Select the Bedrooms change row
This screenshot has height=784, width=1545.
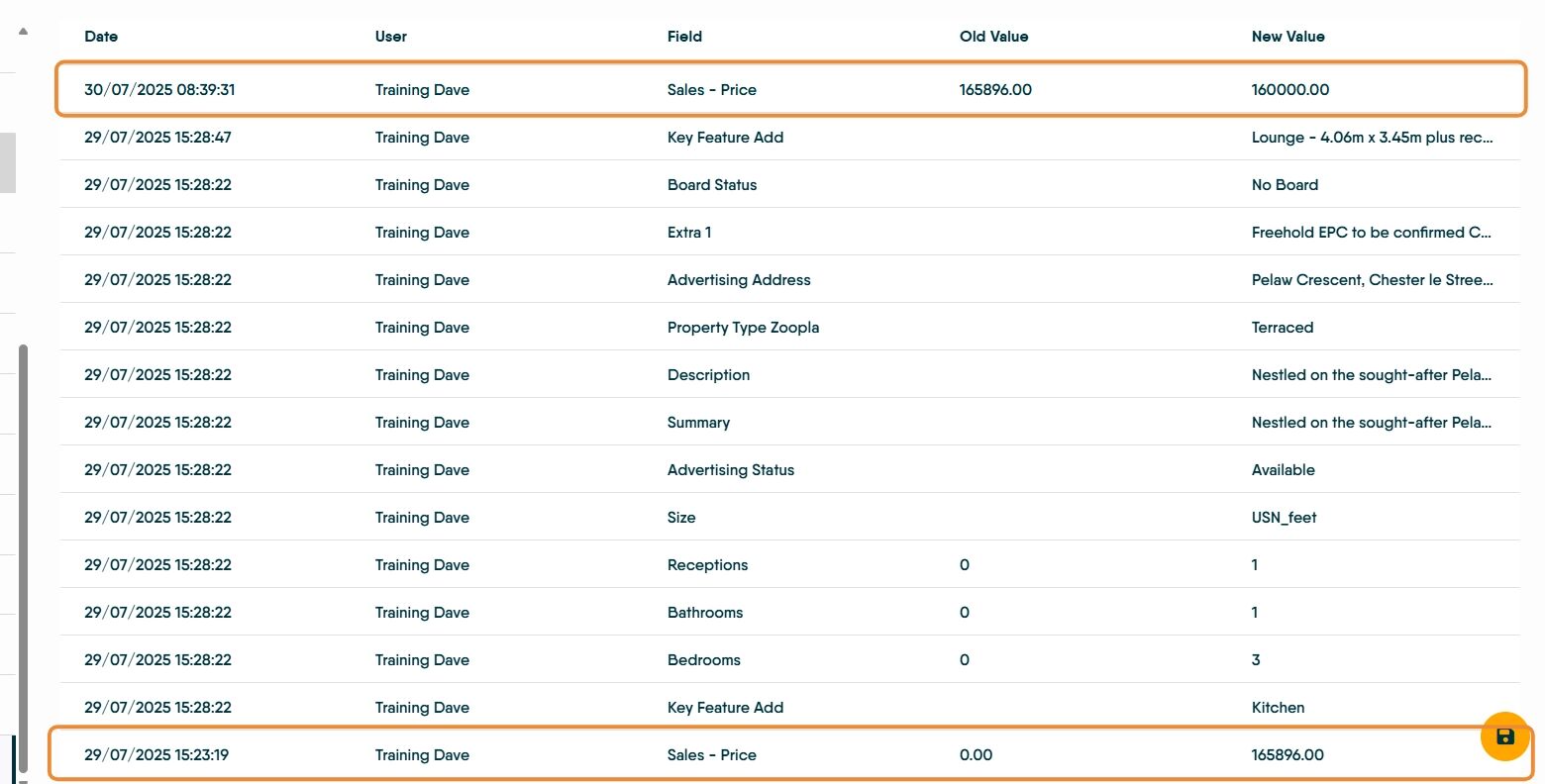click(x=789, y=659)
